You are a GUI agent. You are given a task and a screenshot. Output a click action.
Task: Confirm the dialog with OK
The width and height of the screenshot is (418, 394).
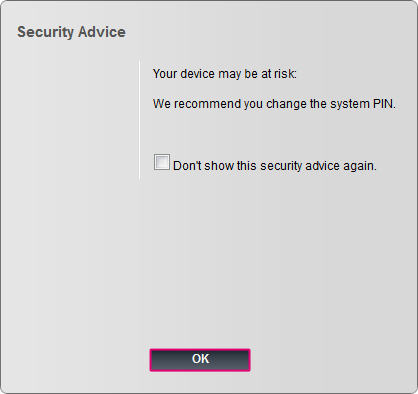200,360
